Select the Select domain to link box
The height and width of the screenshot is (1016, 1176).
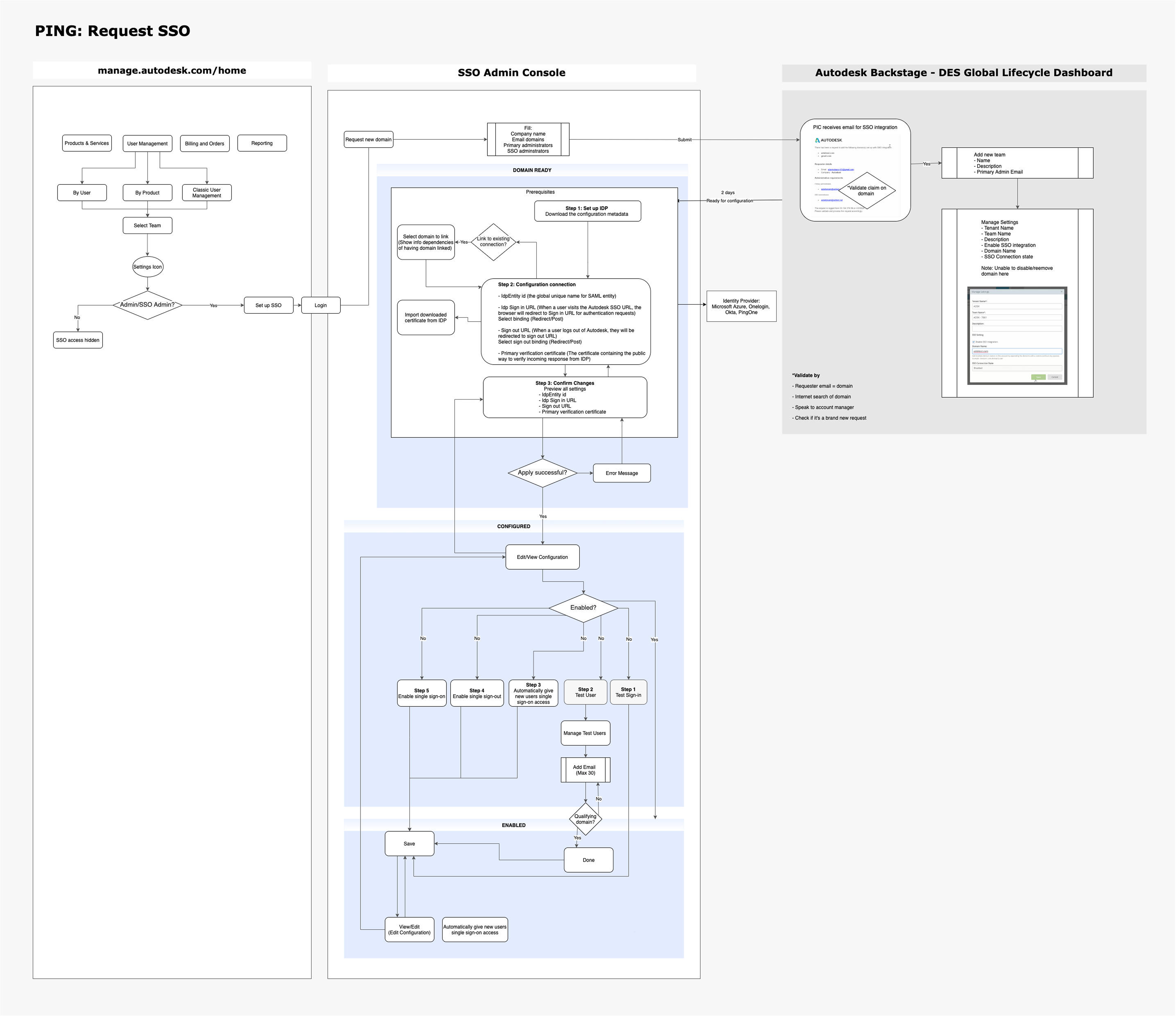426,242
